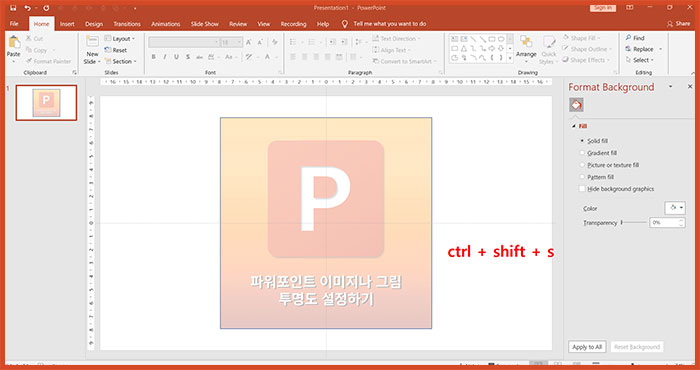This screenshot has width=700, height=370.
Task: Select the text box shape in gallery
Action: [x=454, y=39]
